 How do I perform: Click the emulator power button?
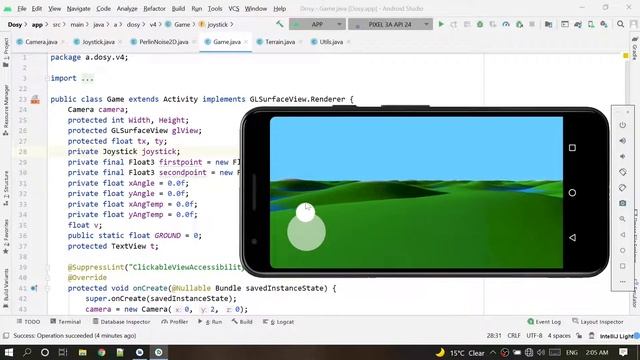pyautogui.click(x=622, y=125)
